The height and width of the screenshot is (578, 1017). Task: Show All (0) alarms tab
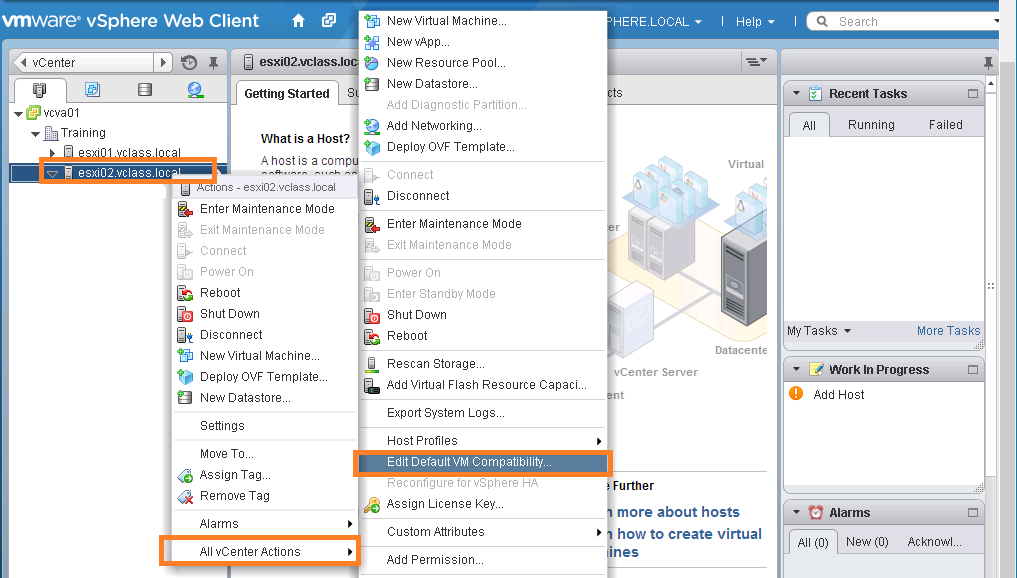pos(813,543)
